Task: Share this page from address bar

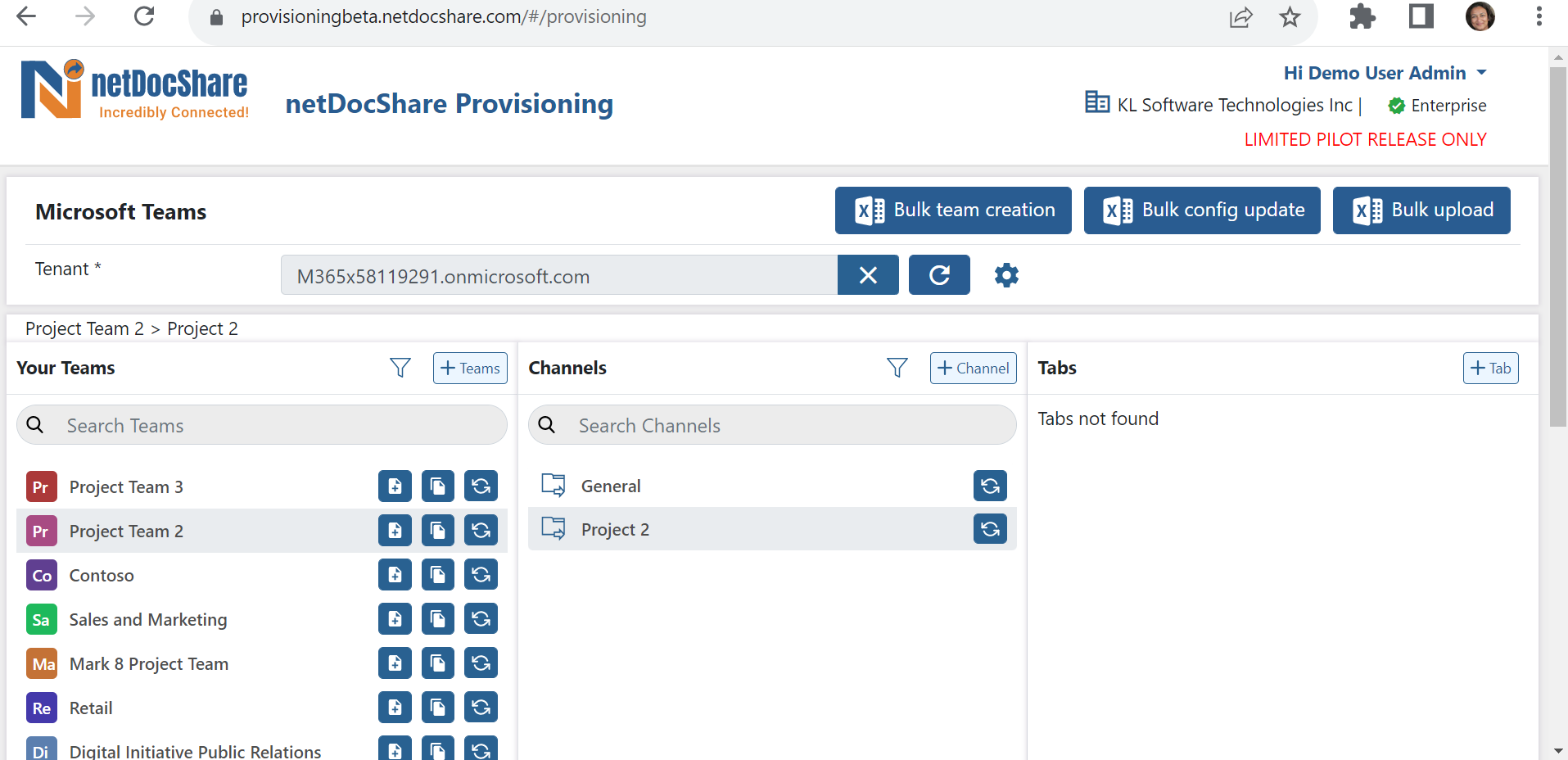Action: tap(1241, 17)
